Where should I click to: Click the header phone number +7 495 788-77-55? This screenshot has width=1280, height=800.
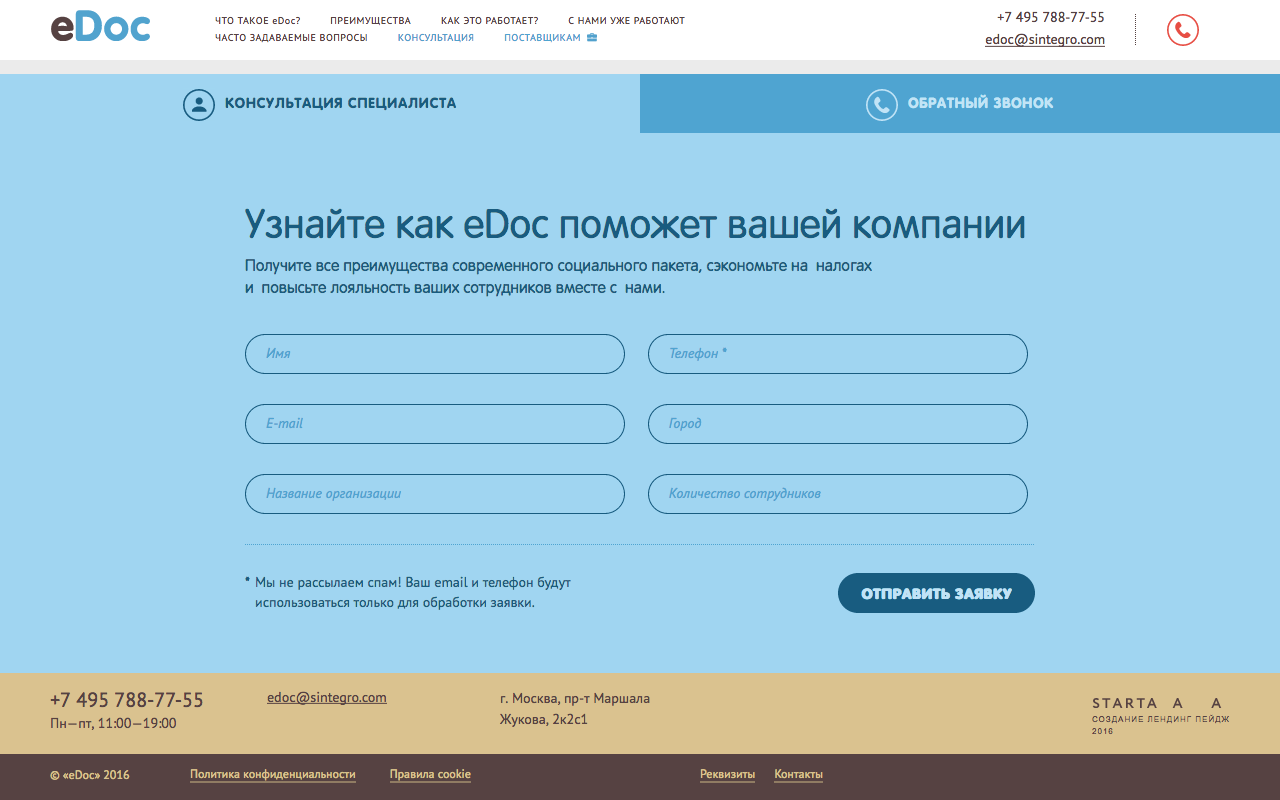(x=1050, y=17)
